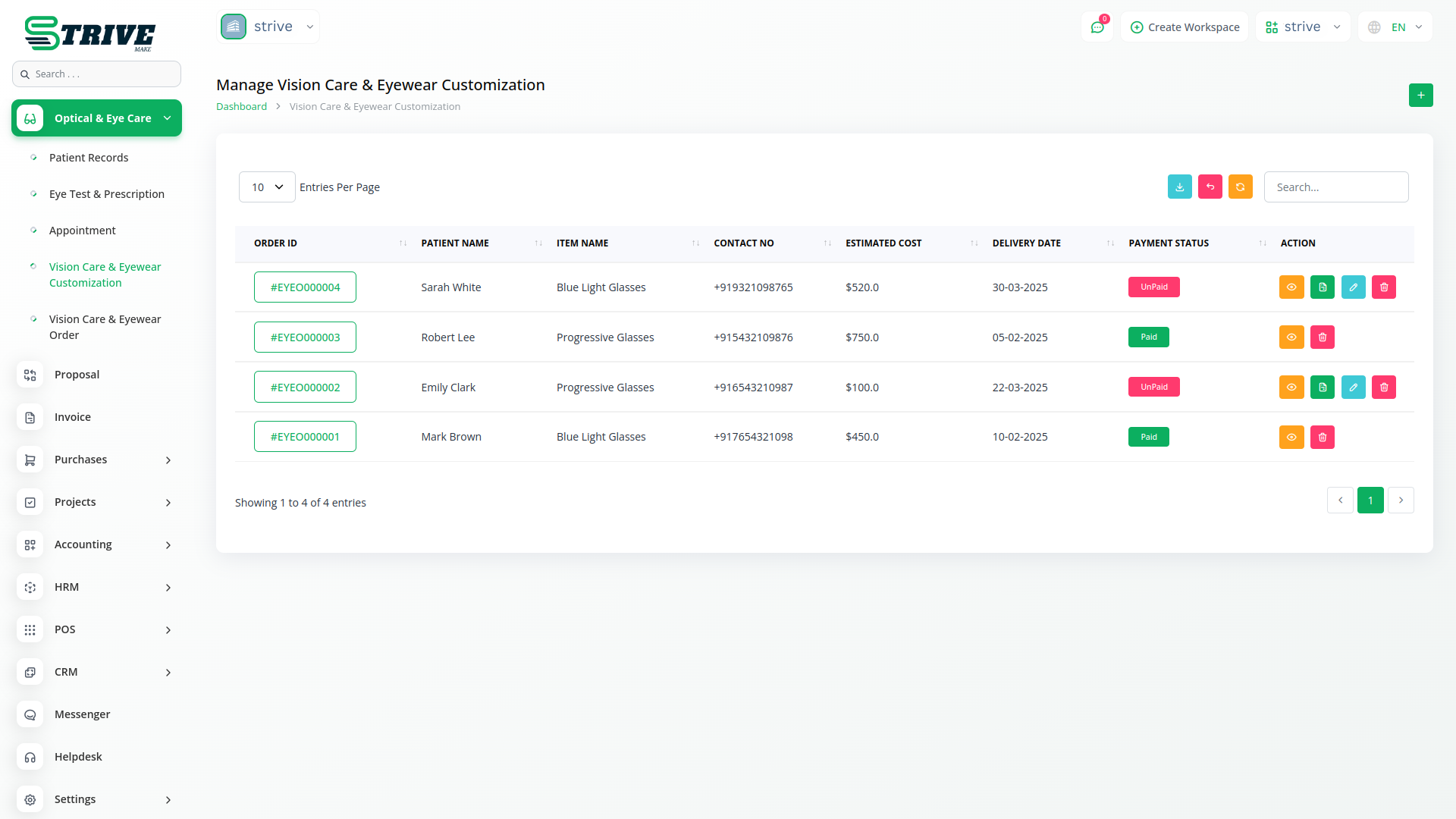The image size is (1456, 819).
Task: Open Eye Test & Prescription menu item
Action: [x=106, y=194]
